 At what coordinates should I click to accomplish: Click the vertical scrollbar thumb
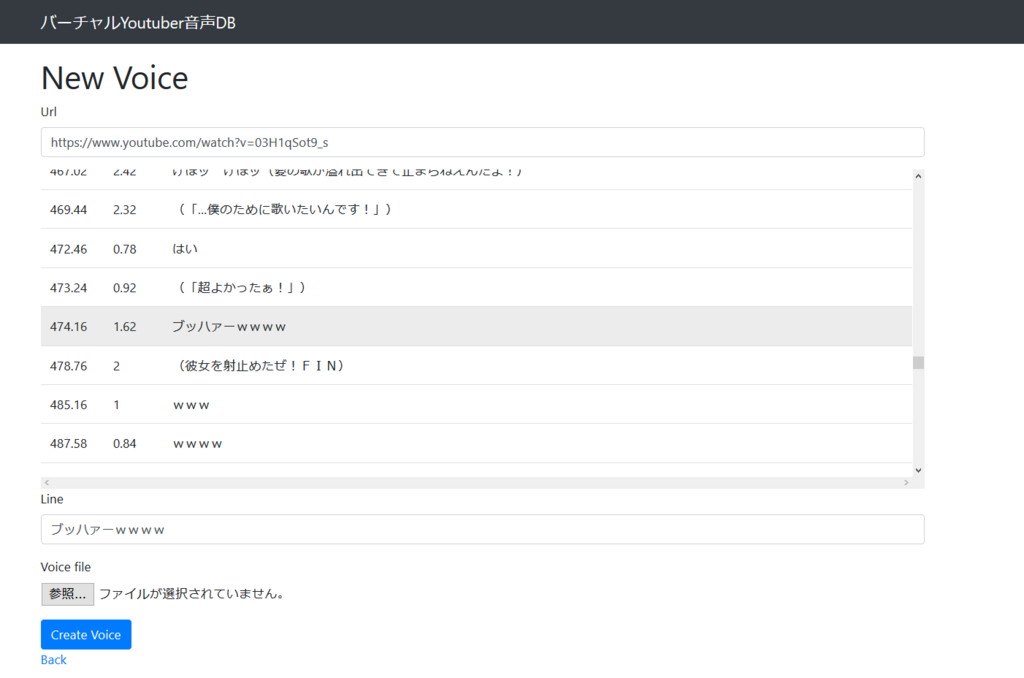coord(918,363)
